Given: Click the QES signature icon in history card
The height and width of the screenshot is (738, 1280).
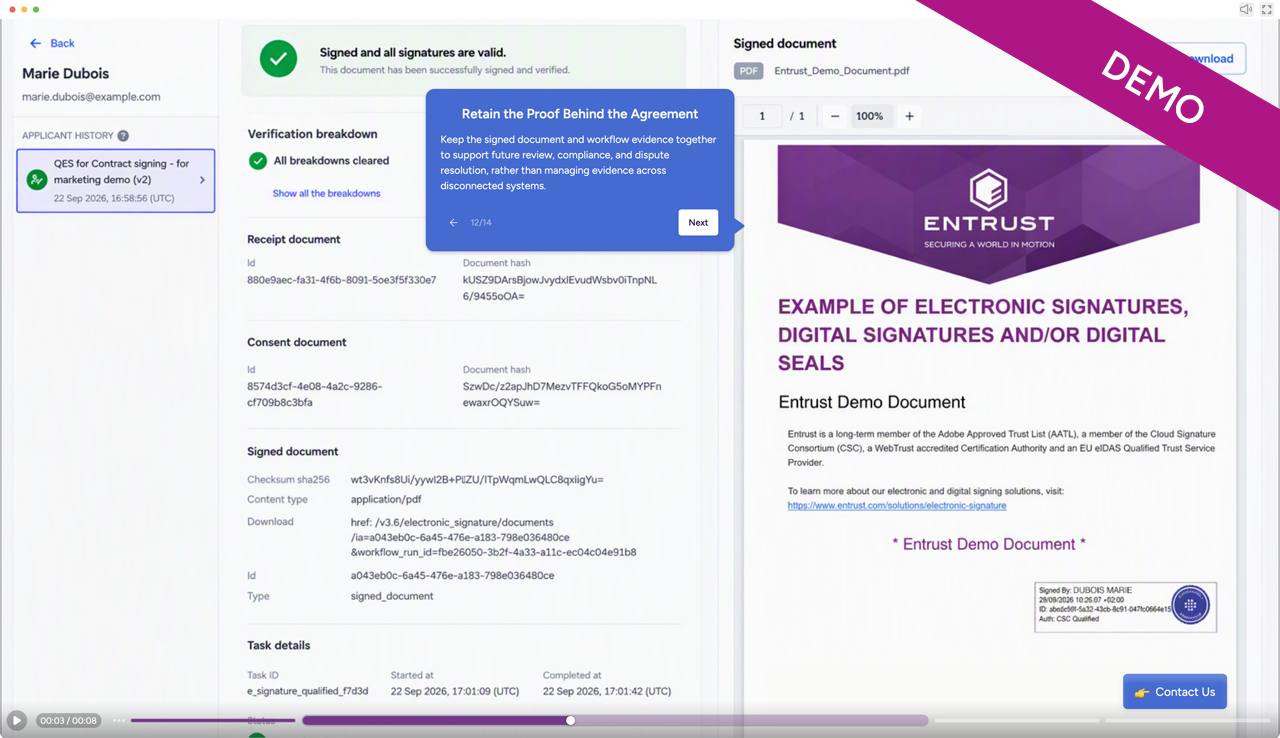Looking at the screenshot, I should pos(37,180).
